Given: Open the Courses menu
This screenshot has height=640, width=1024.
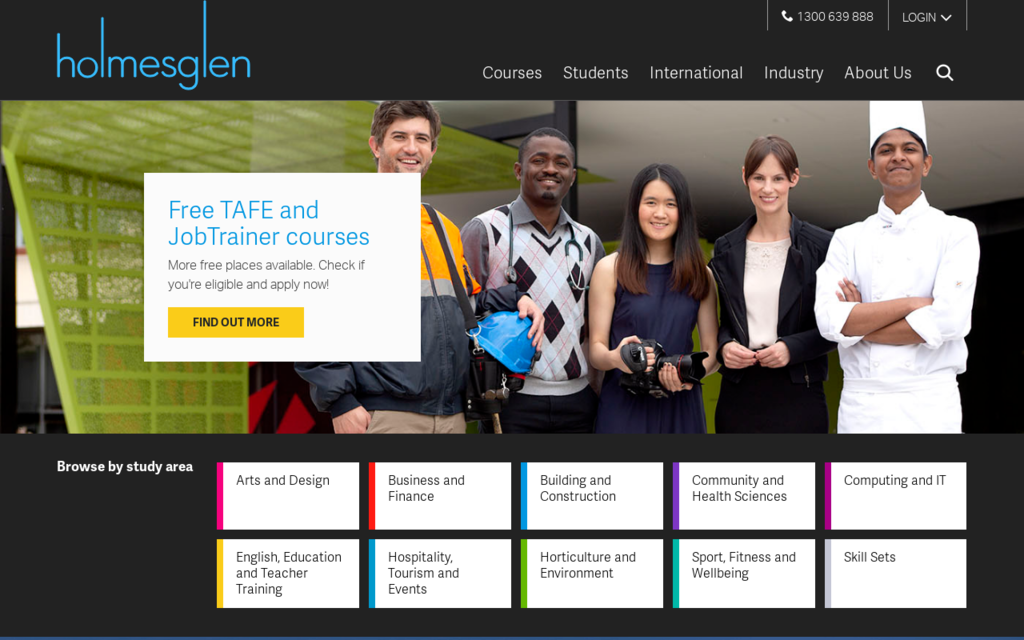Looking at the screenshot, I should (x=512, y=73).
